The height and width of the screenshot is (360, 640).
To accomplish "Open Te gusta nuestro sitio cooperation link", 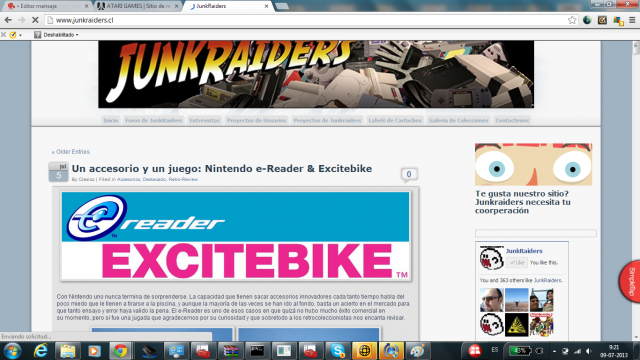I will [x=523, y=202].
